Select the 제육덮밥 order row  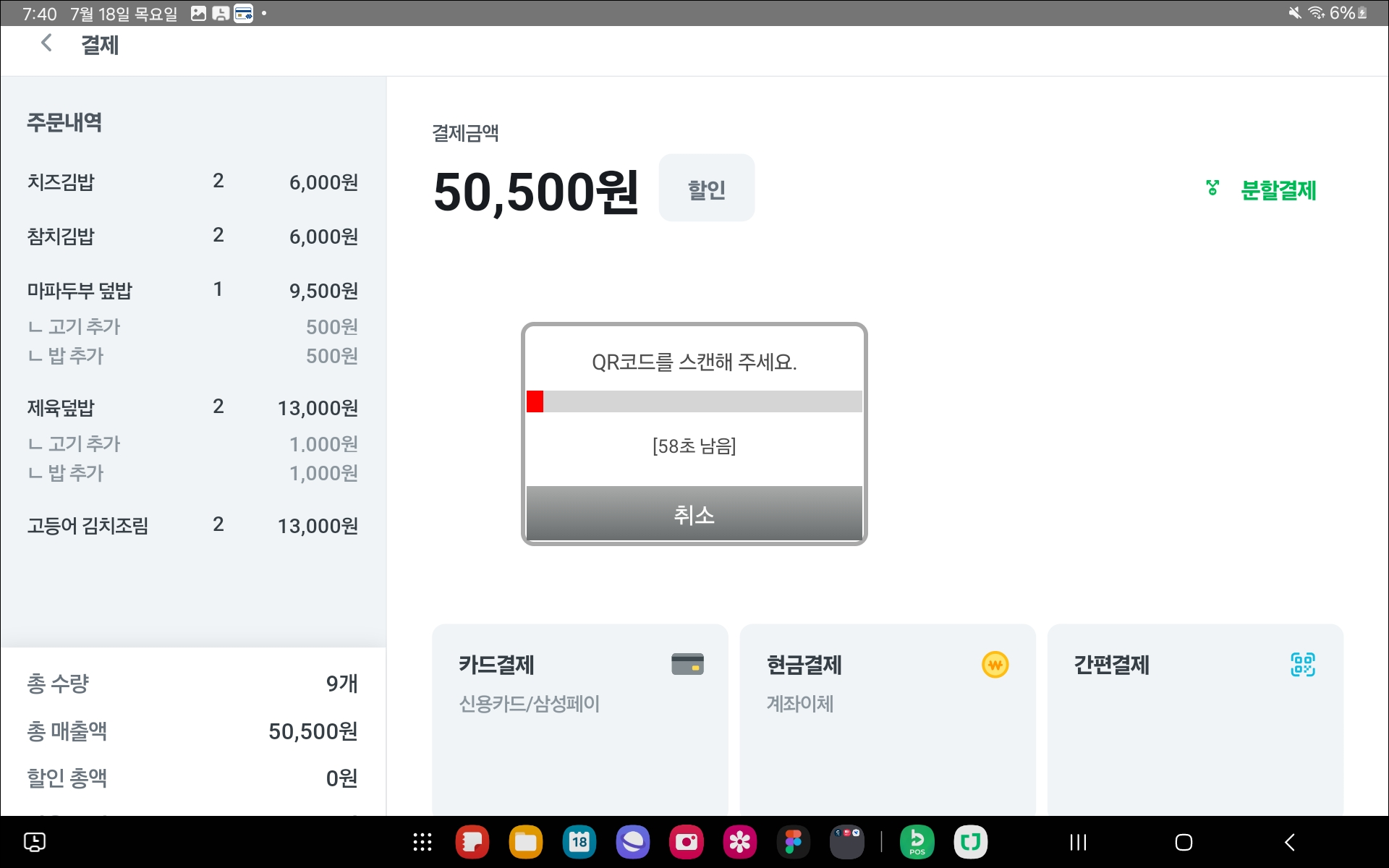(x=193, y=407)
